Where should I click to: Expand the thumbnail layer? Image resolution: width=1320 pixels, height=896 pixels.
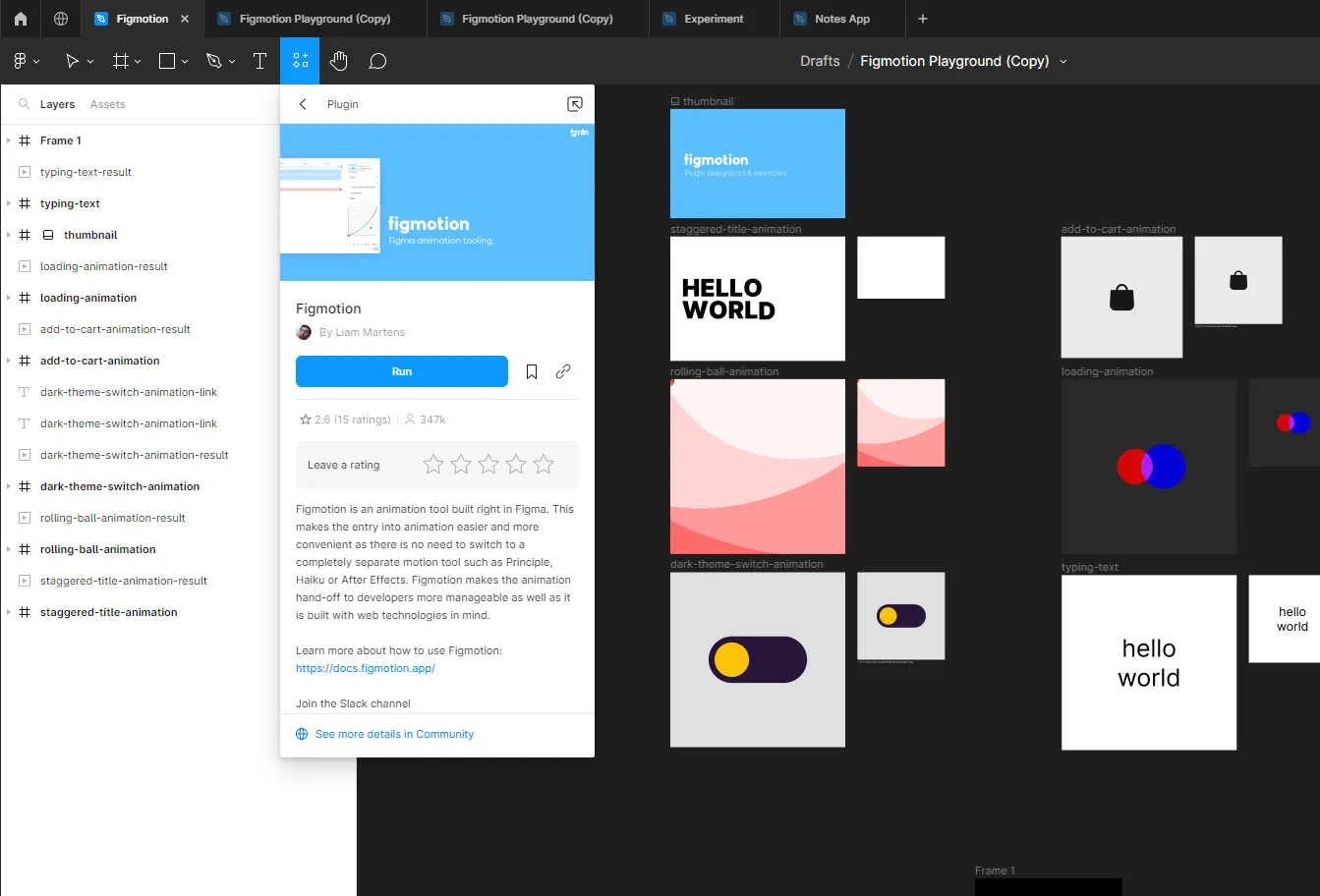pos(9,235)
